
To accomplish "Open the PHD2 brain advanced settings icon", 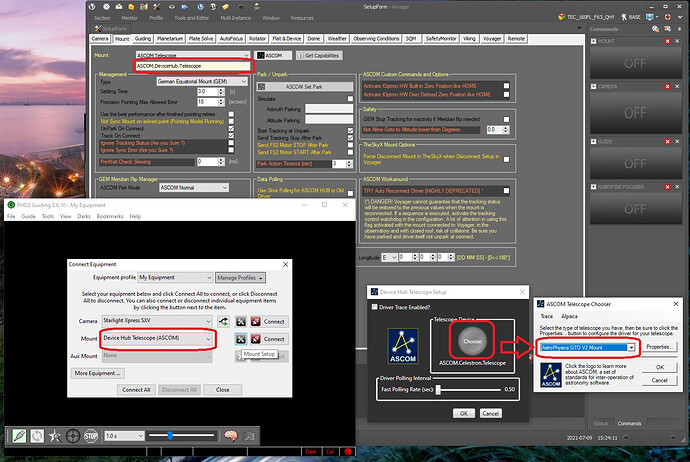I will tap(231, 436).
